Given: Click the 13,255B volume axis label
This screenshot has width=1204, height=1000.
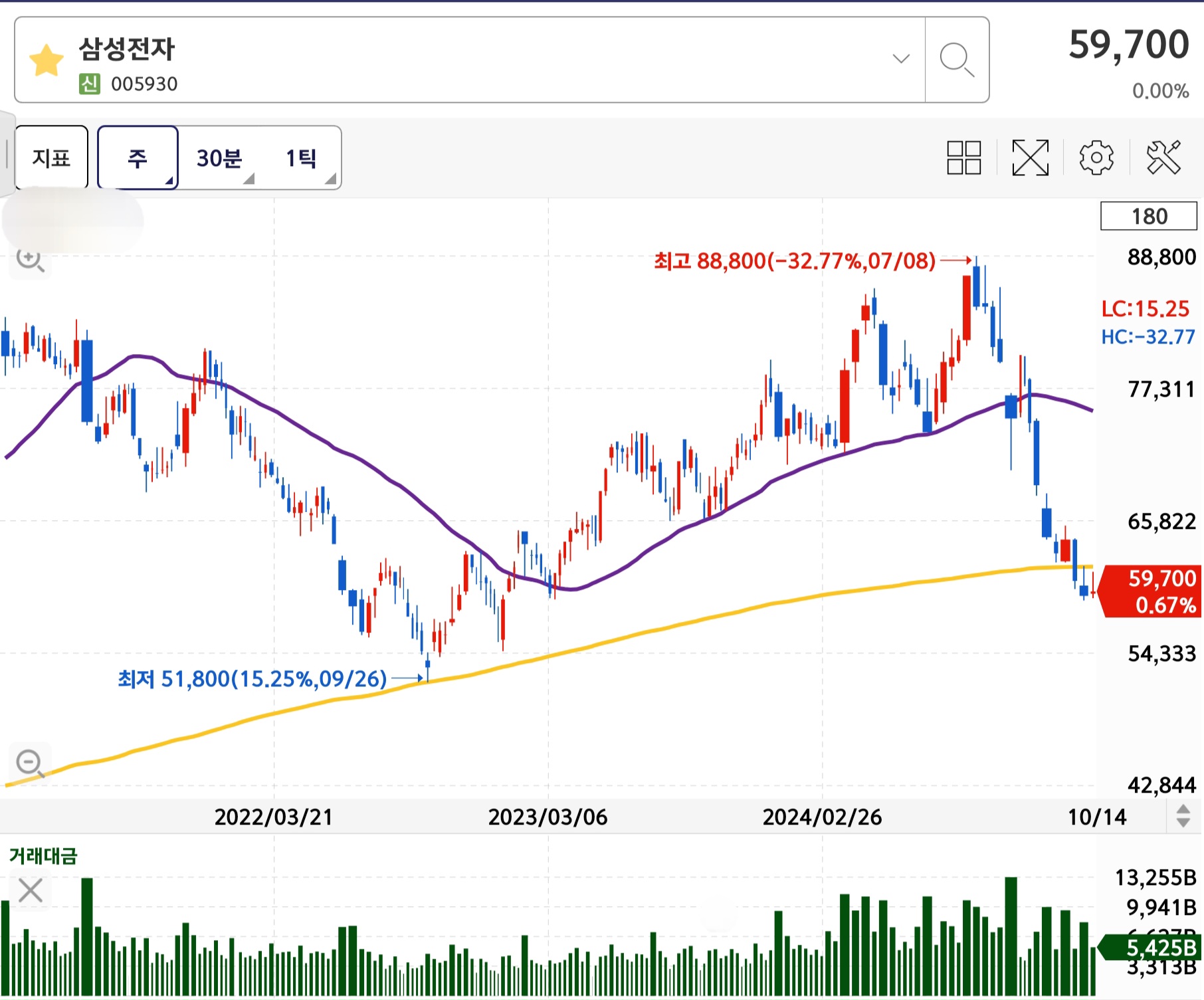Looking at the screenshot, I should click(1155, 878).
